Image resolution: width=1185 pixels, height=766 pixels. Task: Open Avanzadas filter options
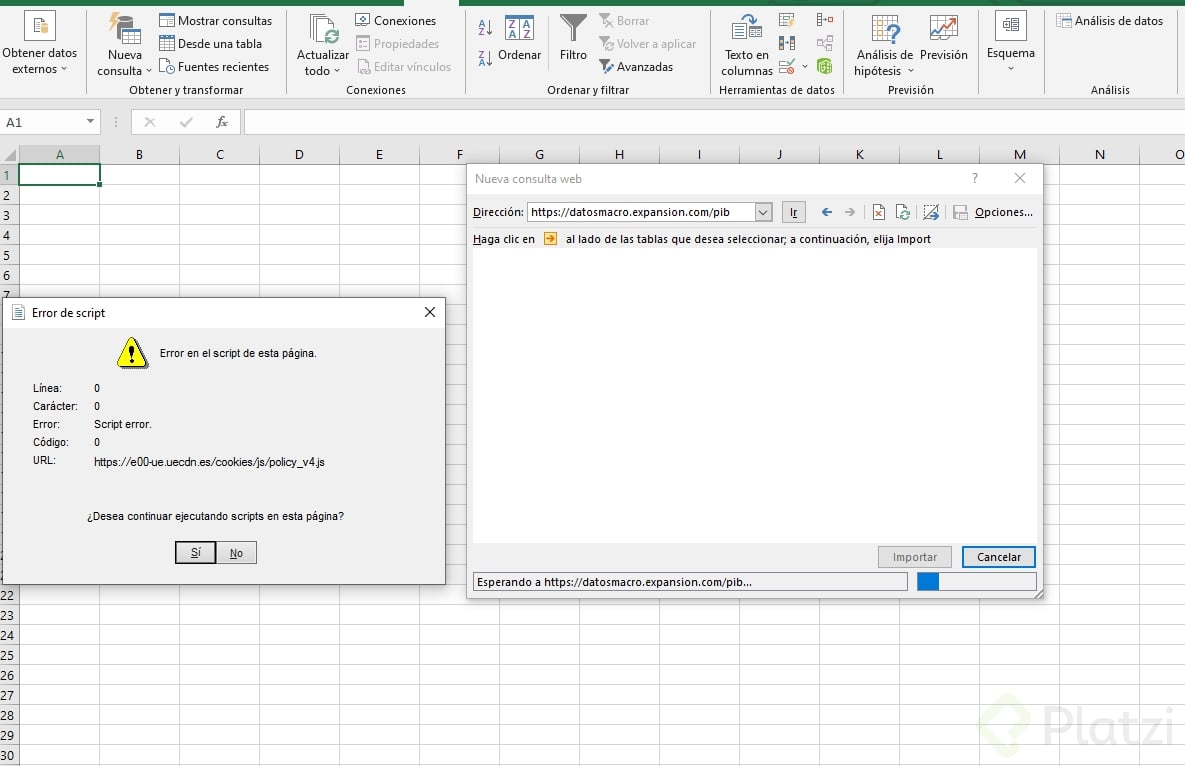point(636,66)
